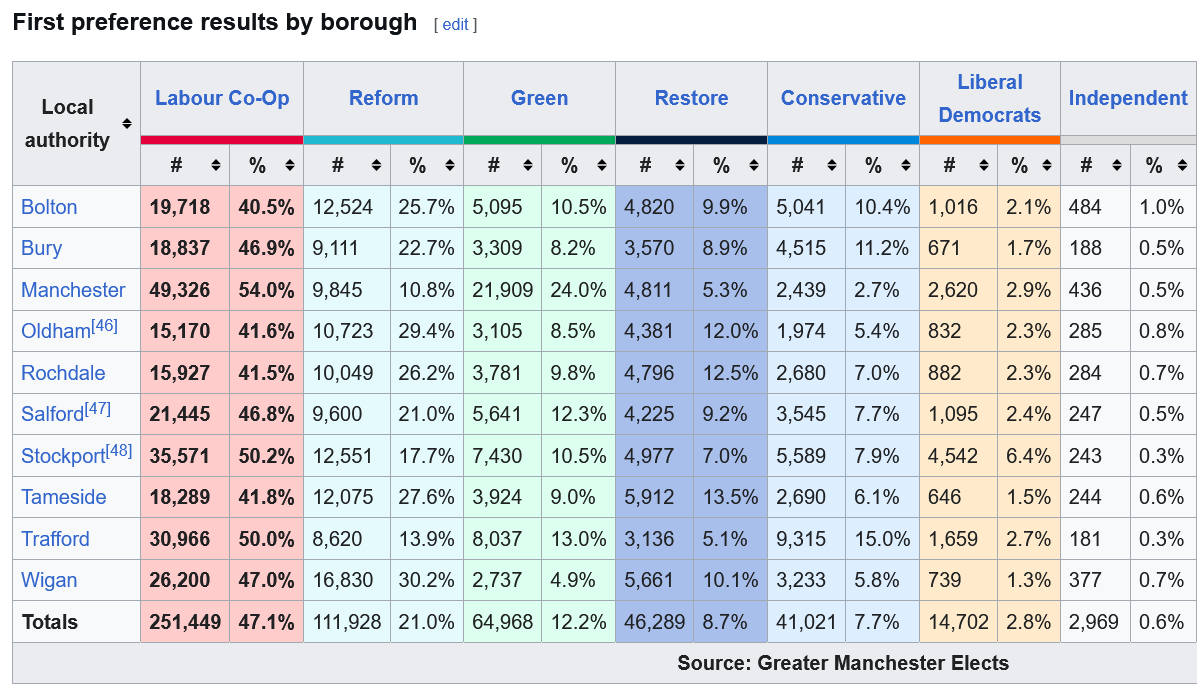Open the Oldham borough link
1197x685 pixels.
(x=56, y=331)
